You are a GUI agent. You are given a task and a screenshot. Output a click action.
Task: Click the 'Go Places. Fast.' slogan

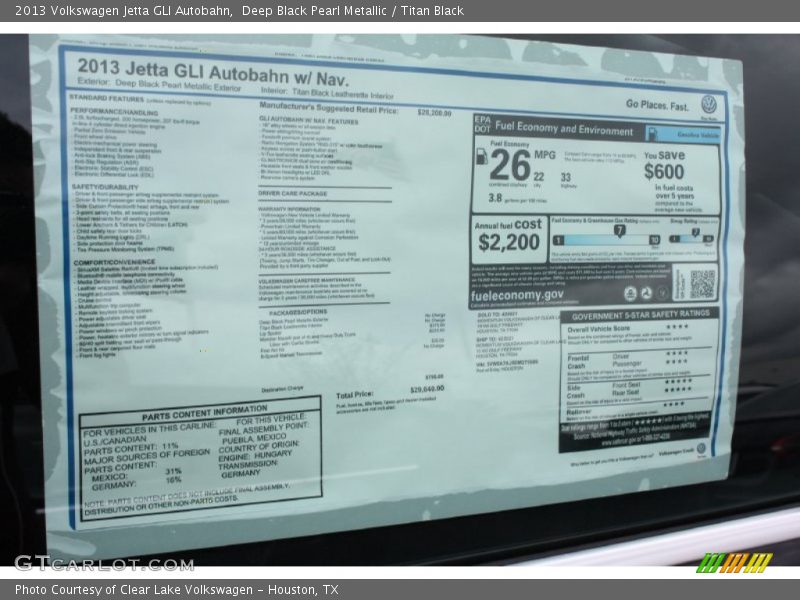pos(657,106)
